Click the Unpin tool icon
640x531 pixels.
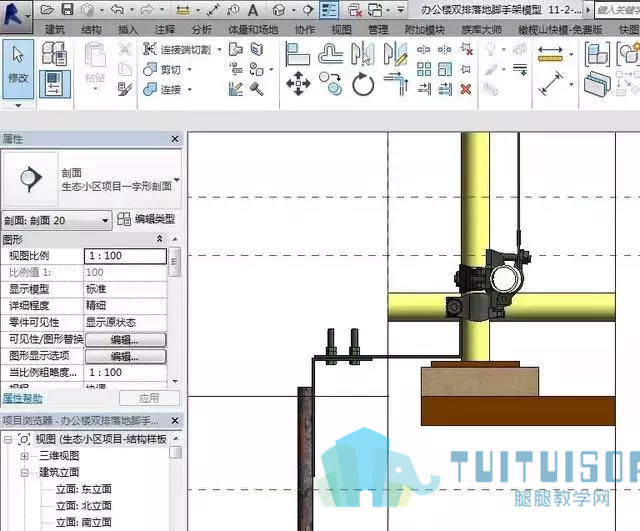click(x=466, y=50)
